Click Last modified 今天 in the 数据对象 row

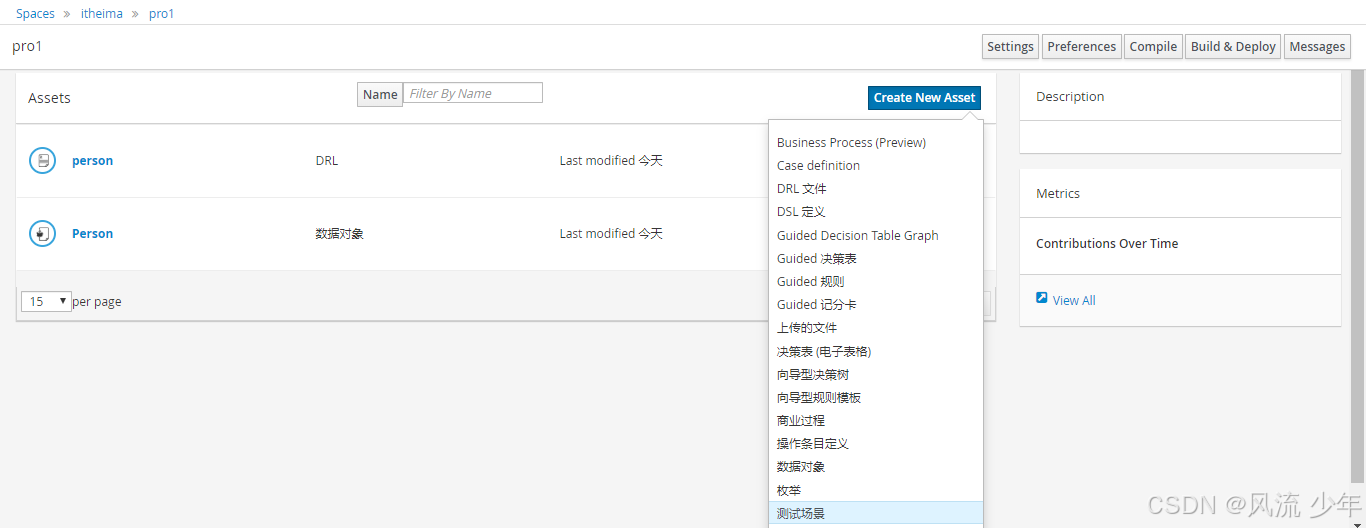point(611,233)
